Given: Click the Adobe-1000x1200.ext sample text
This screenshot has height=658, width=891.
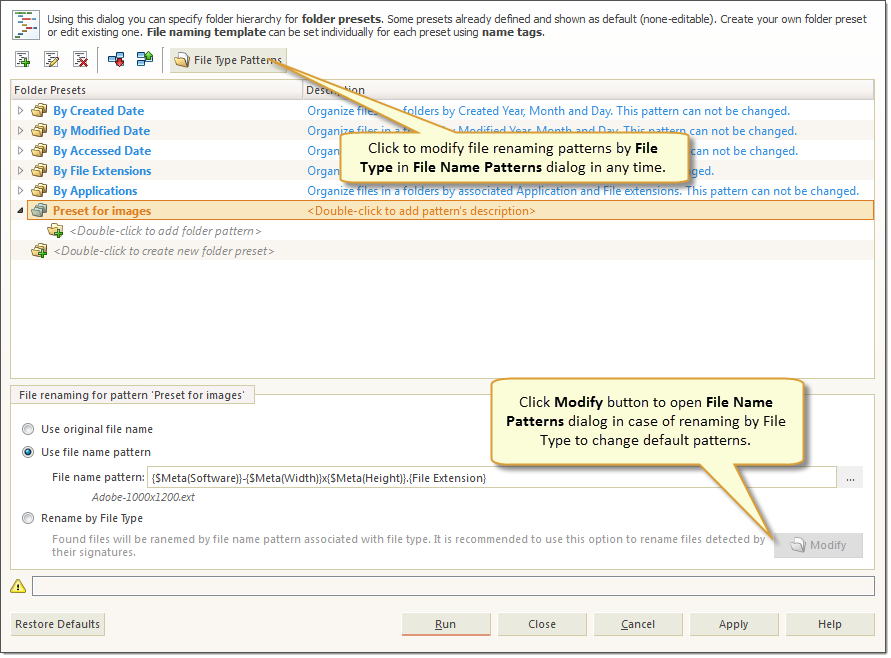Looking at the screenshot, I should 143,497.
